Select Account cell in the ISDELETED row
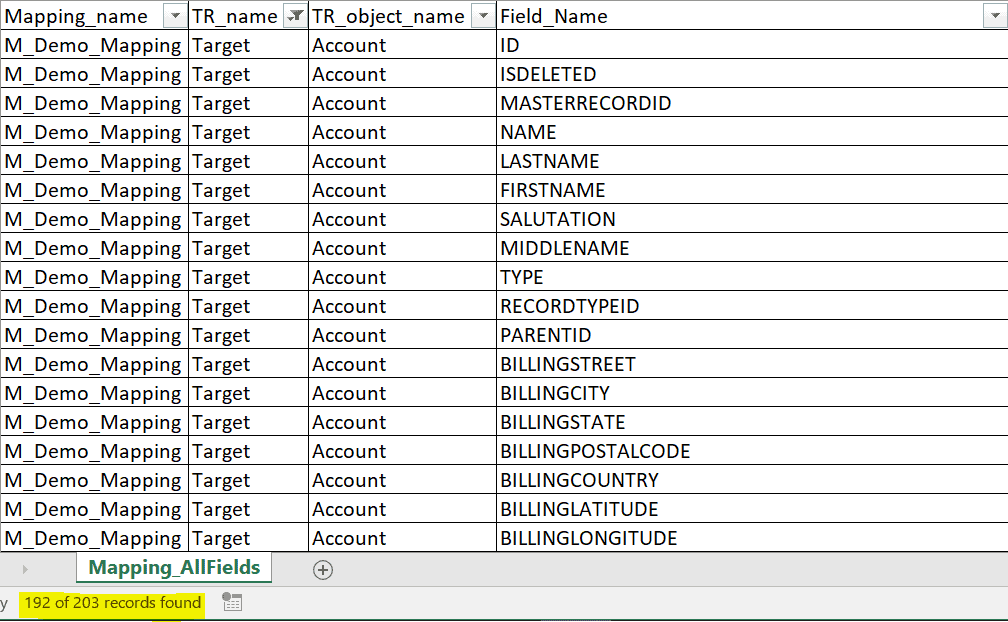The width and height of the screenshot is (1008, 622). pyautogui.click(x=402, y=74)
